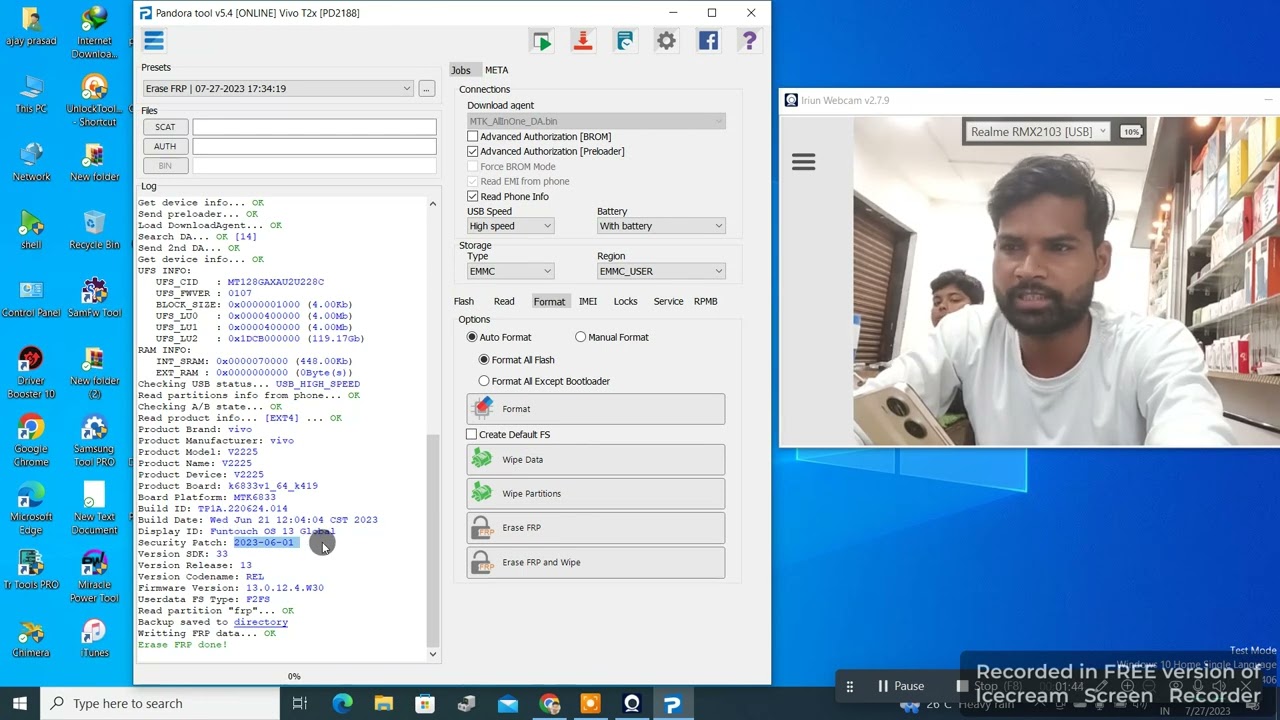The height and width of the screenshot is (720, 1280).
Task: Open Microsoft Edge from taskbar
Action: 342,703
